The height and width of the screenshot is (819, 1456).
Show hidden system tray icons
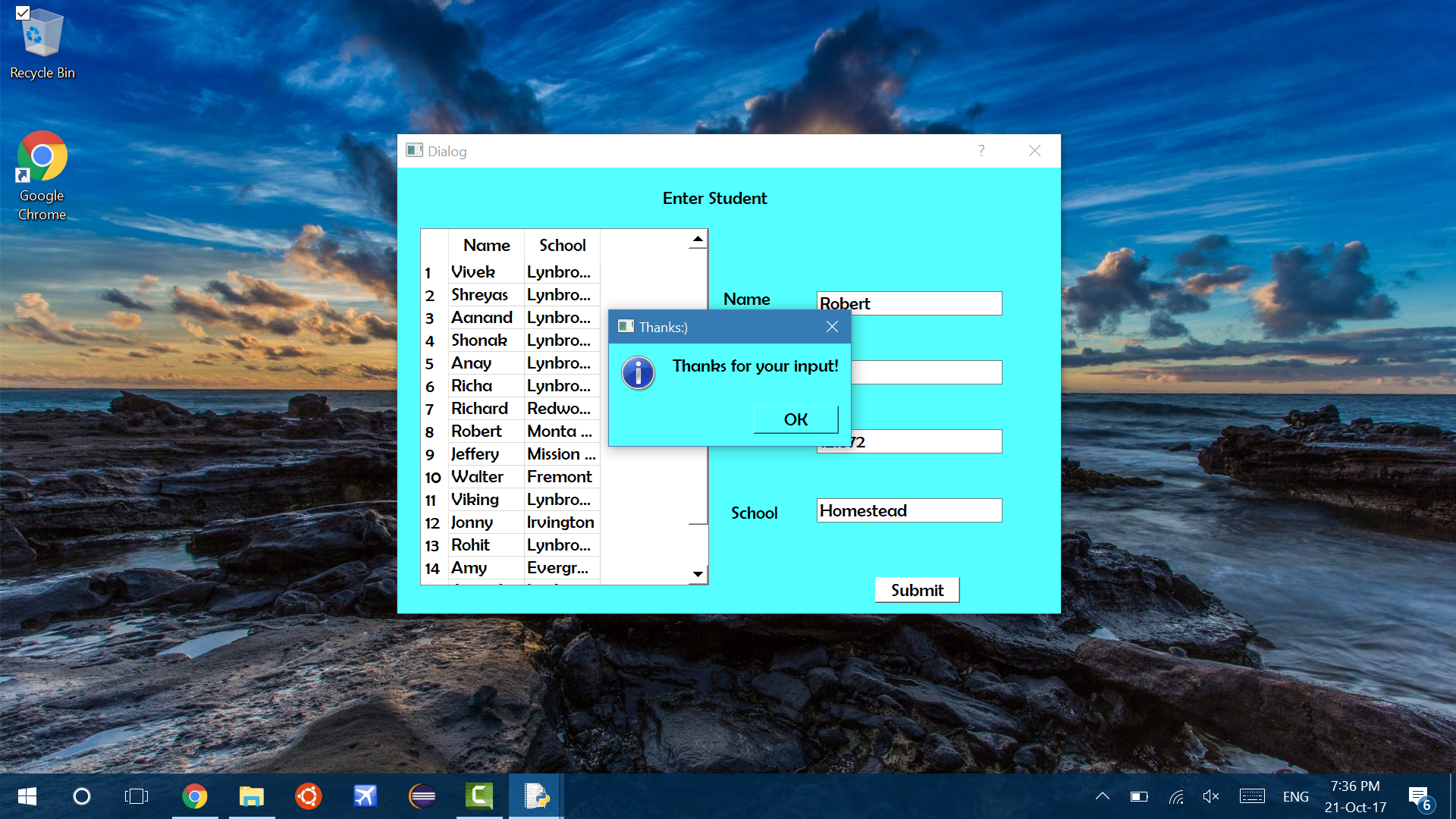[1103, 796]
